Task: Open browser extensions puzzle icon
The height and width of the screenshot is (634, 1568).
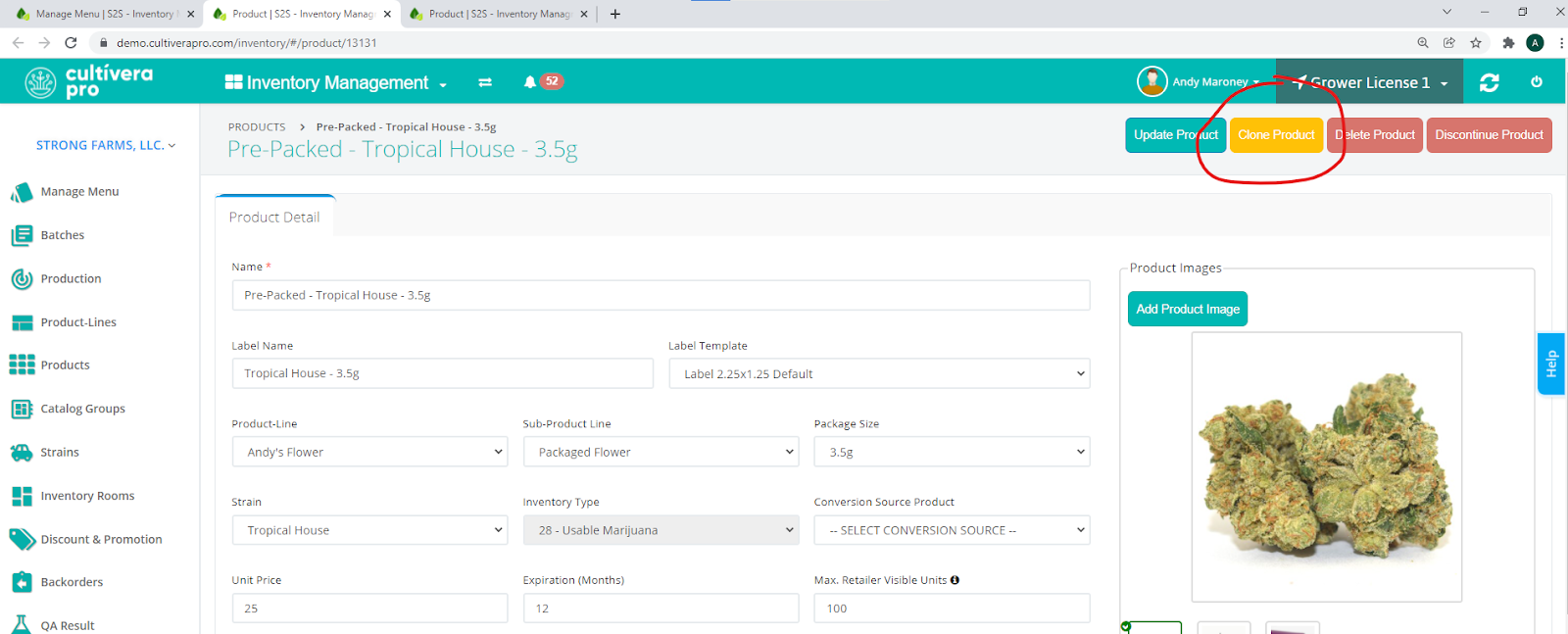Action: click(x=1508, y=42)
